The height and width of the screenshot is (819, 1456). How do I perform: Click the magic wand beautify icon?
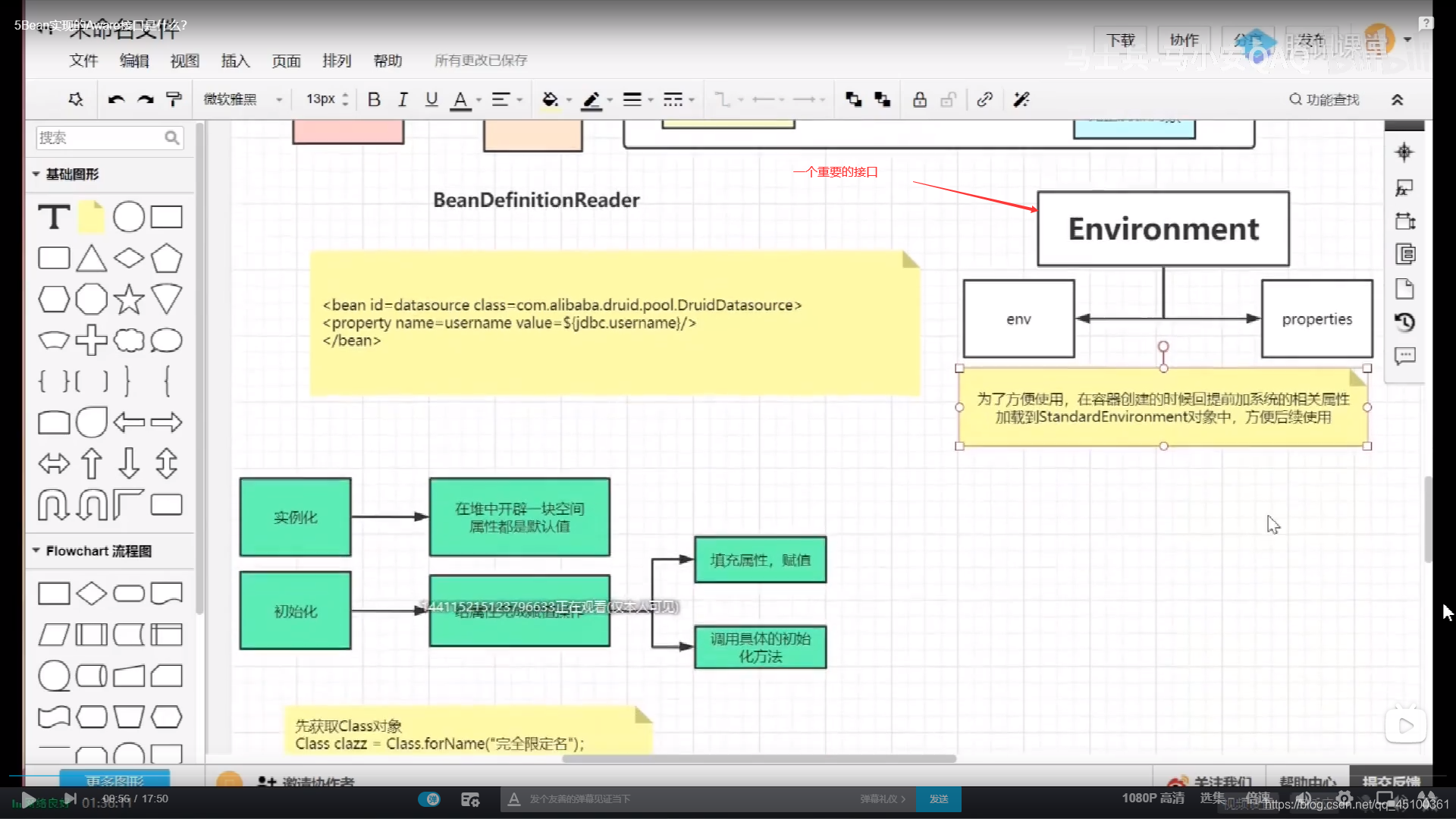1021,99
